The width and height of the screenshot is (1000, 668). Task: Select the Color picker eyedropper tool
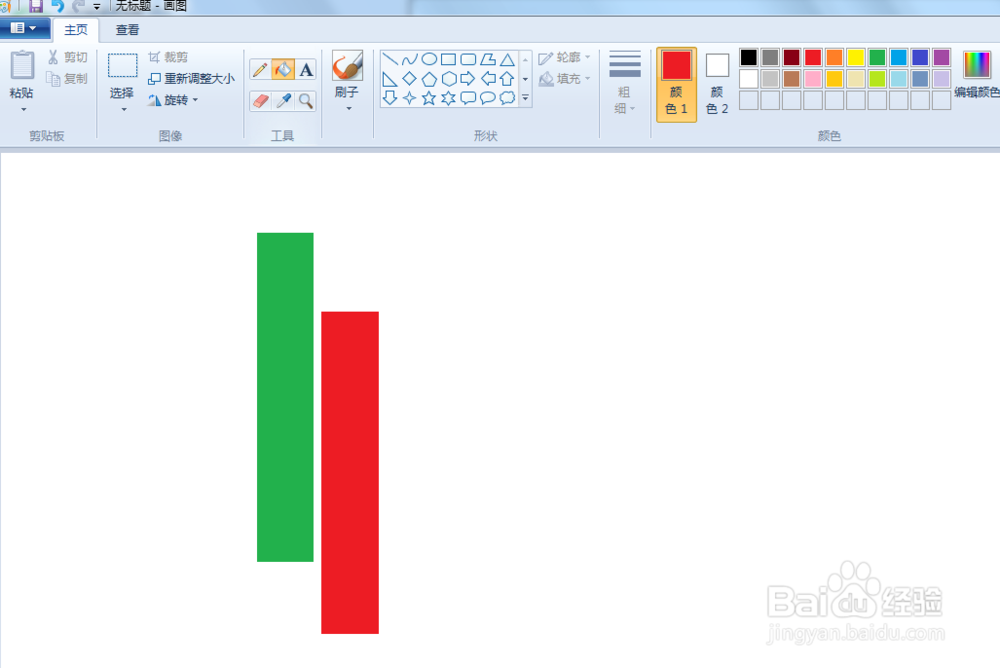point(283,101)
